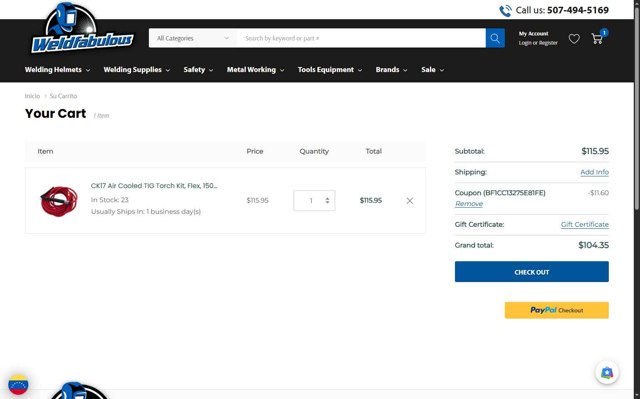Adjust the quantity stepper arrows
The height and width of the screenshot is (399, 640).
(x=327, y=200)
